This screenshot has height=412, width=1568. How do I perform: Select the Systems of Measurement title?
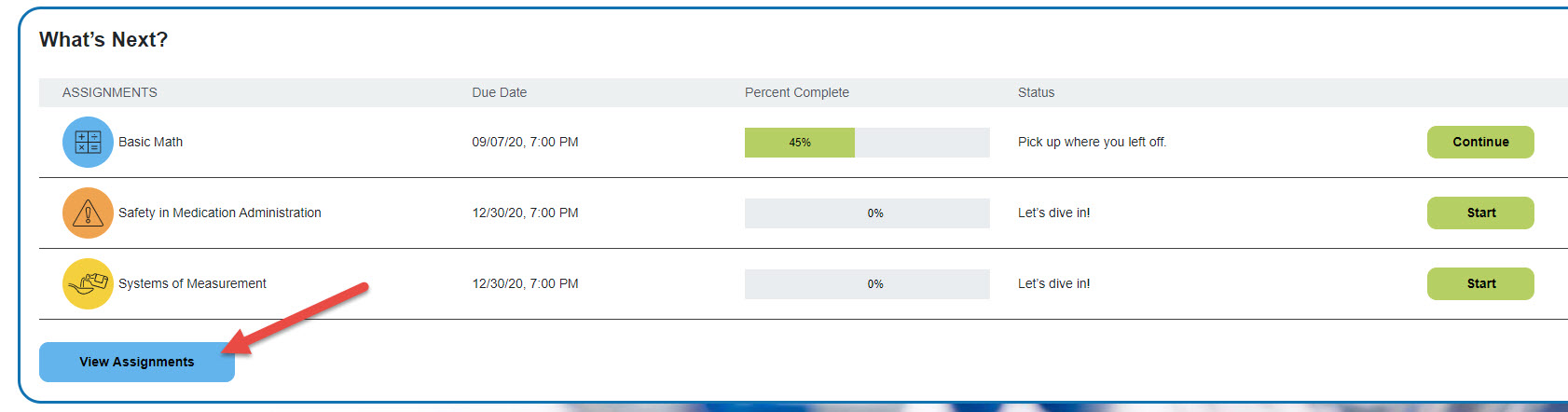tap(192, 283)
